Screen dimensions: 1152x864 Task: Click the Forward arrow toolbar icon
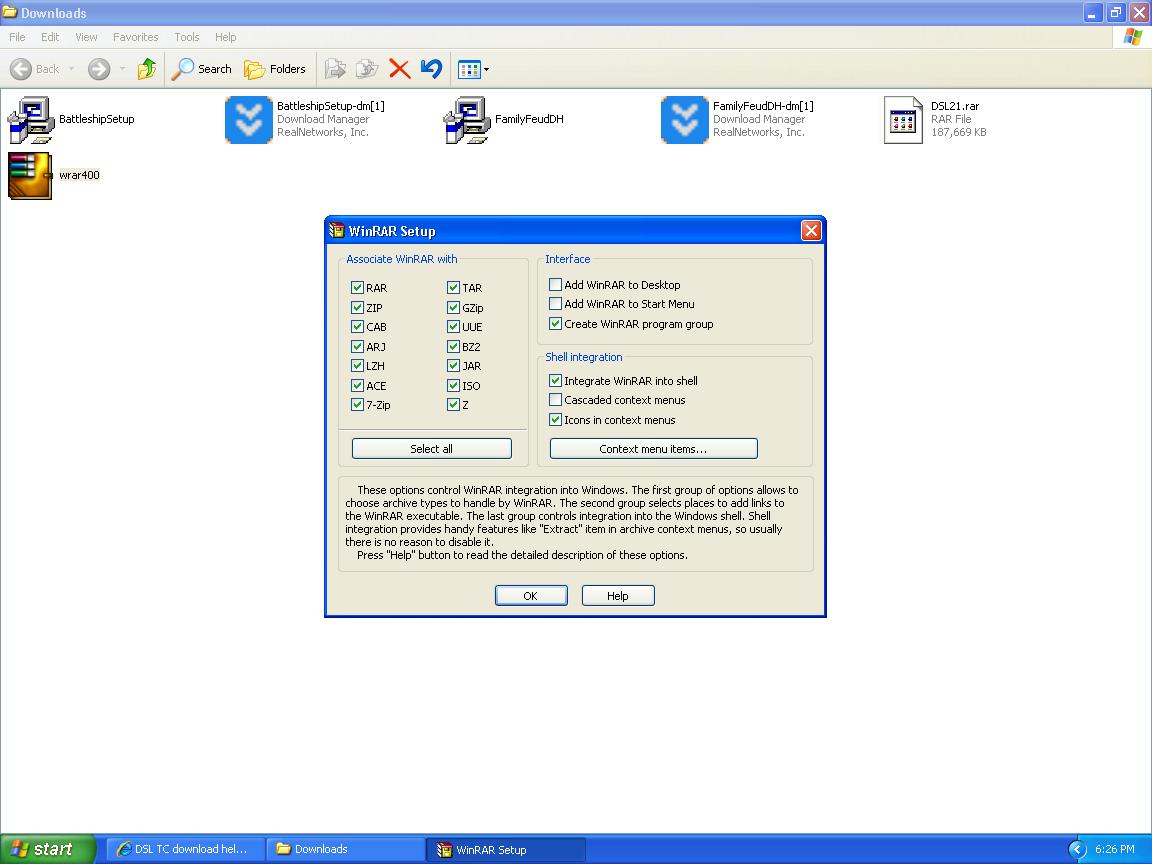pyautogui.click(x=98, y=69)
